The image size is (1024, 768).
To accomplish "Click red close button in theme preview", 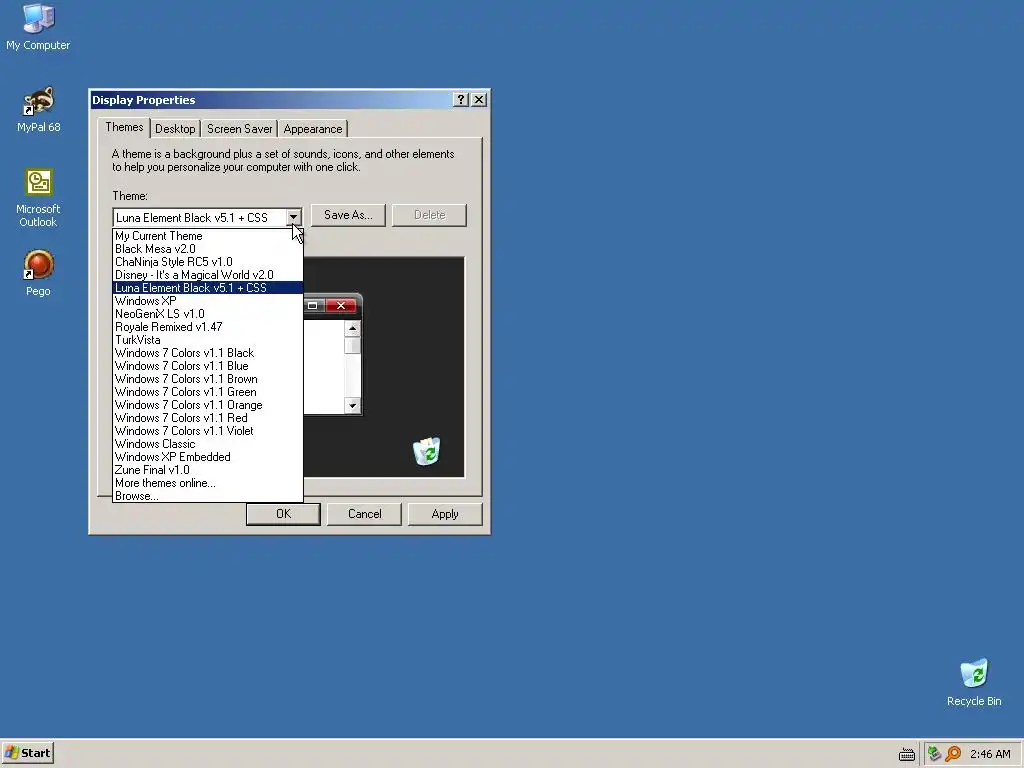I will click(x=341, y=306).
